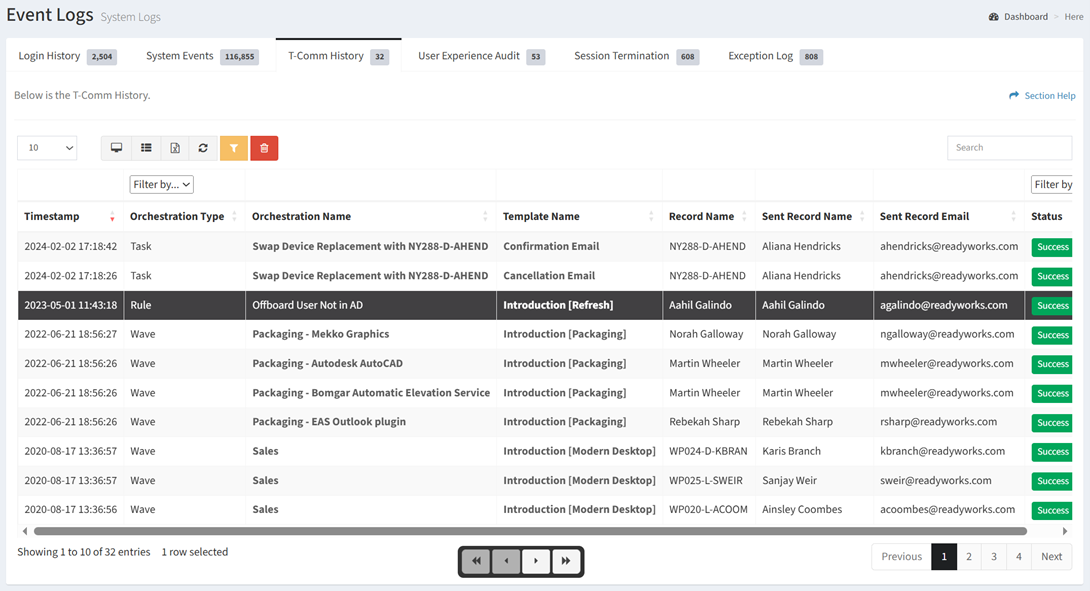1090x591 pixels.
Task: Go to page 2 of the entries
Action: 969,557
